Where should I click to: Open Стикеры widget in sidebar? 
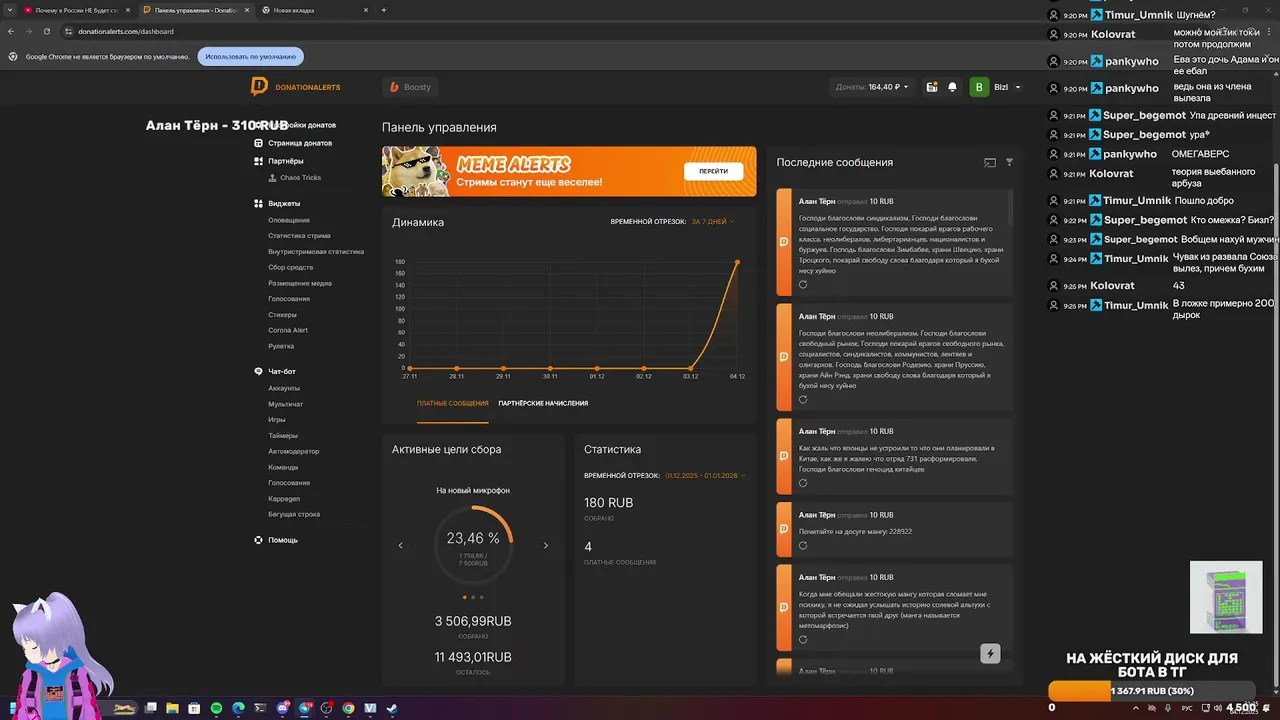pyautogui.click(x=282, y=314)
